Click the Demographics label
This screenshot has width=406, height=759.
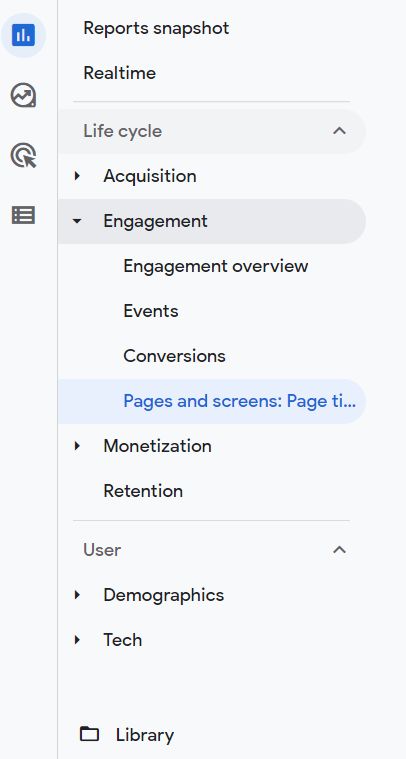pos(164,595)
